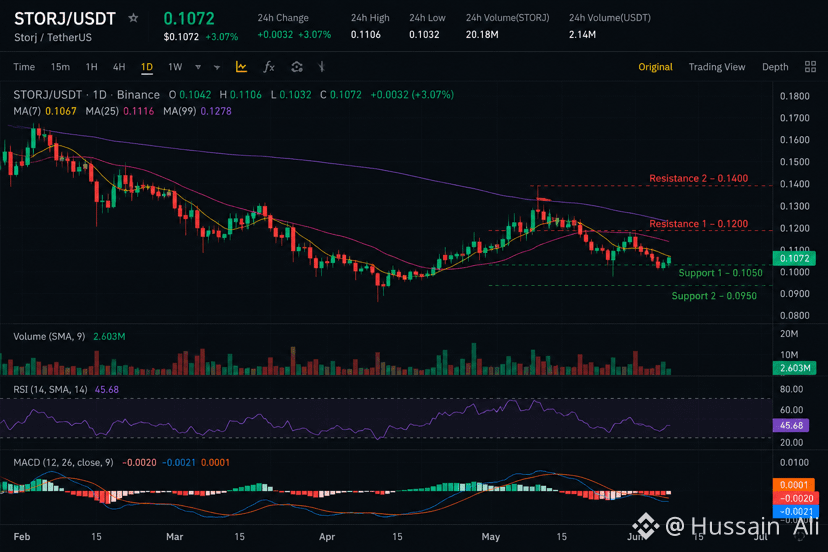828x552 pixels.
Task: Select the 15m timeframe
Action: [x=60, y=67]
